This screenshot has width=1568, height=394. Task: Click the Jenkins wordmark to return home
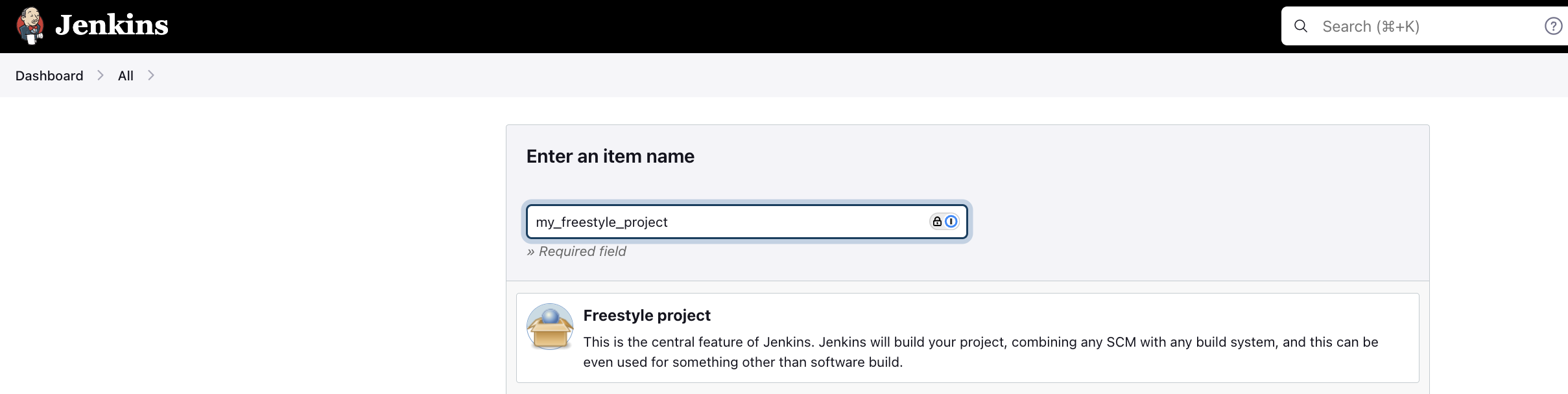coord(112,25)
